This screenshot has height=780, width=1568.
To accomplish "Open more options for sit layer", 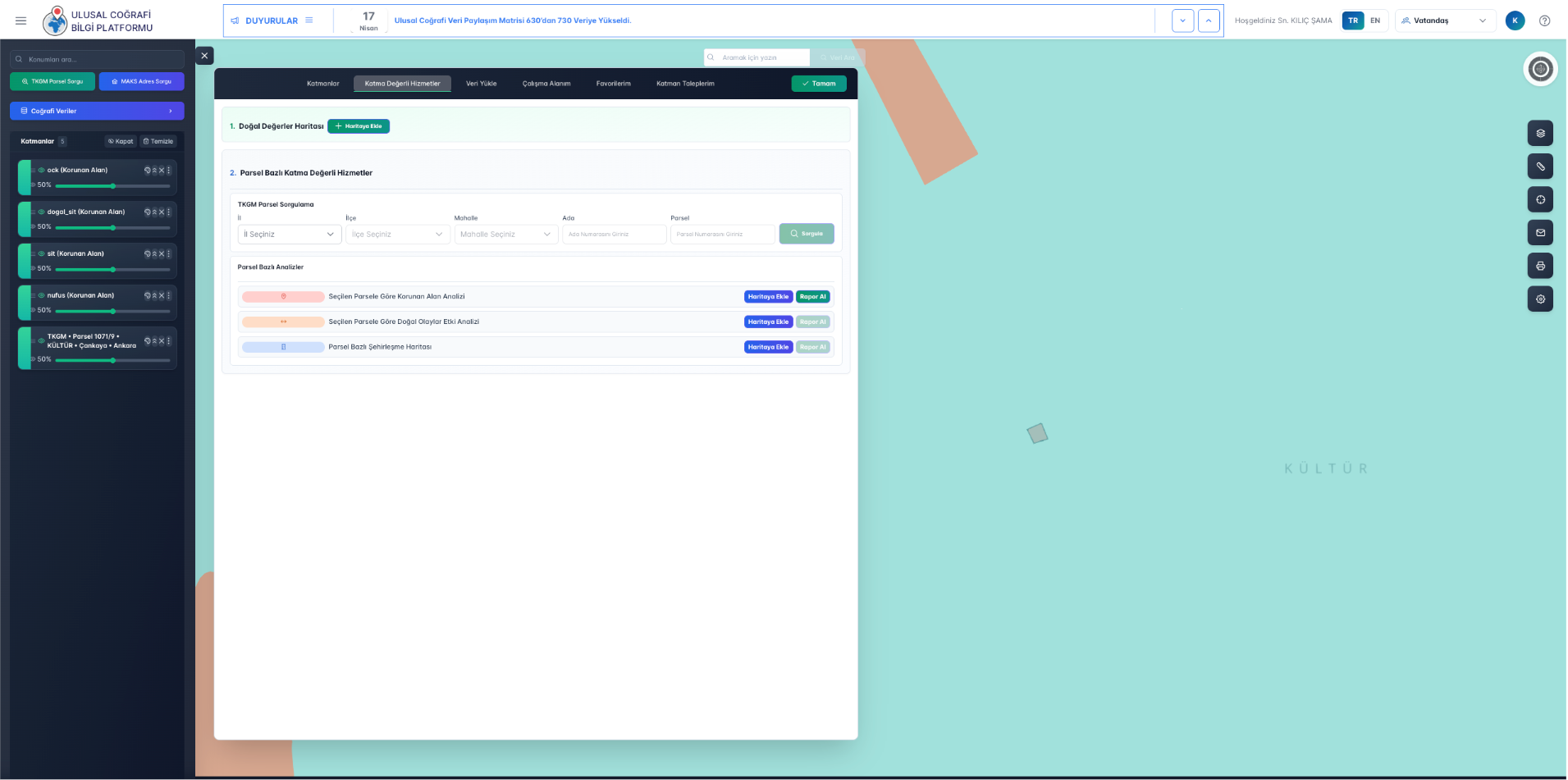I will (x=169, y=254).
